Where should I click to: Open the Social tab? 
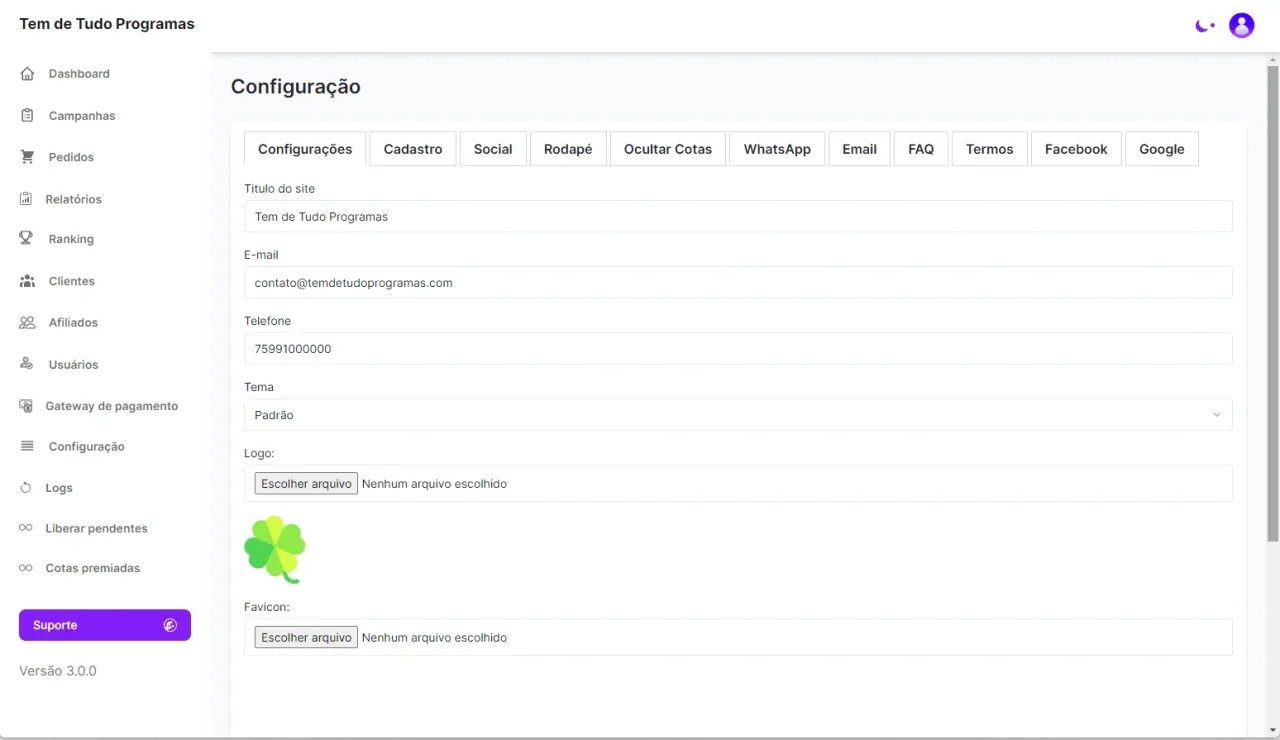point(493,149)
